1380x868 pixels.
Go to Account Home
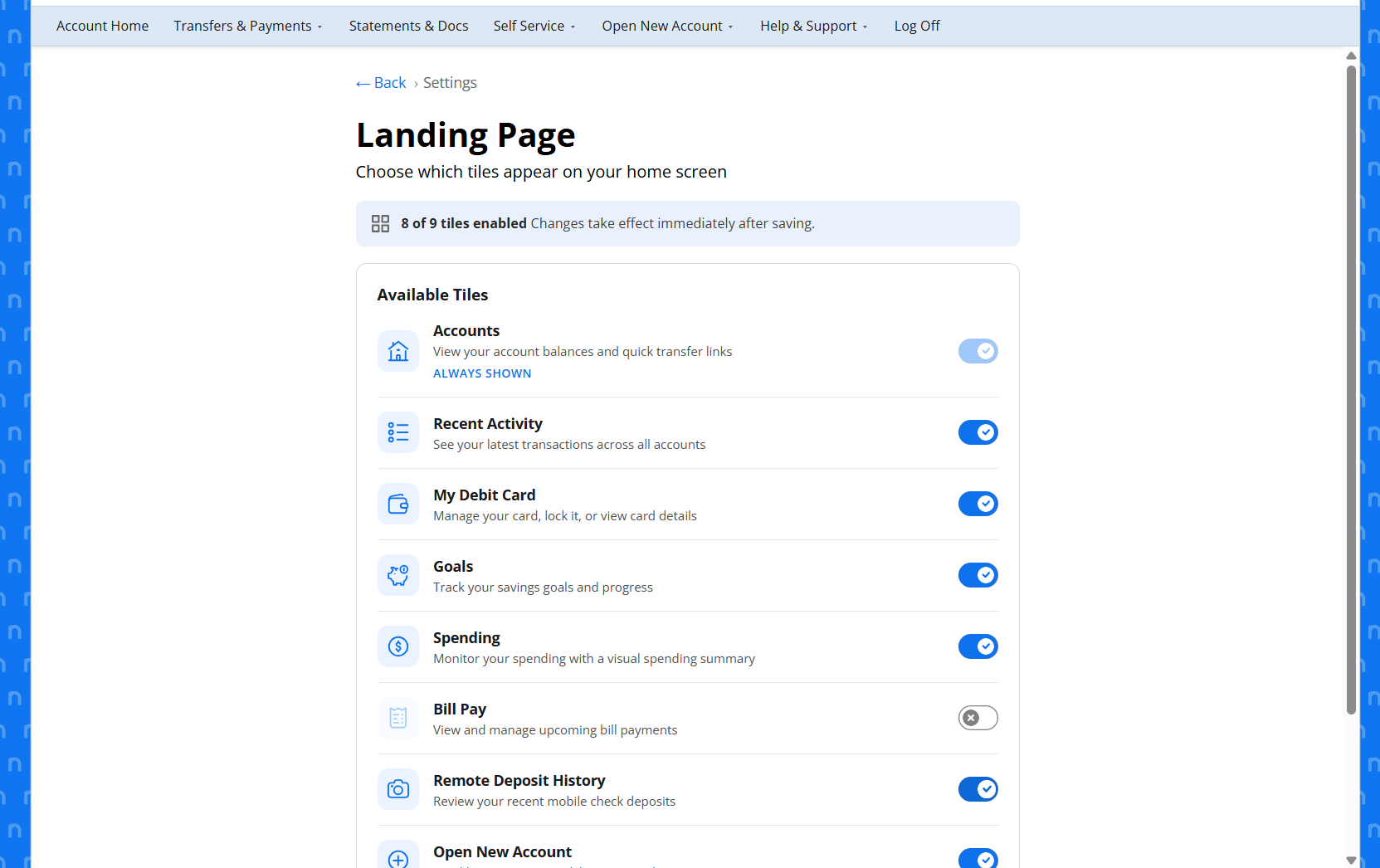coord(103,26)
